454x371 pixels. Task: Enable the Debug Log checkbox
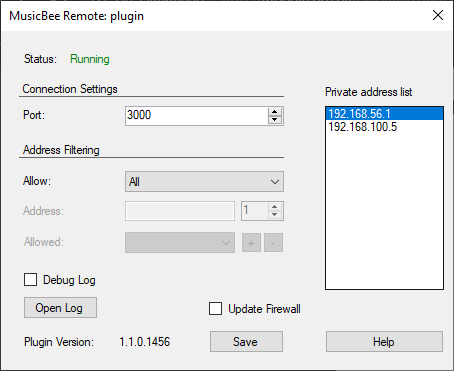coord(30,280)
